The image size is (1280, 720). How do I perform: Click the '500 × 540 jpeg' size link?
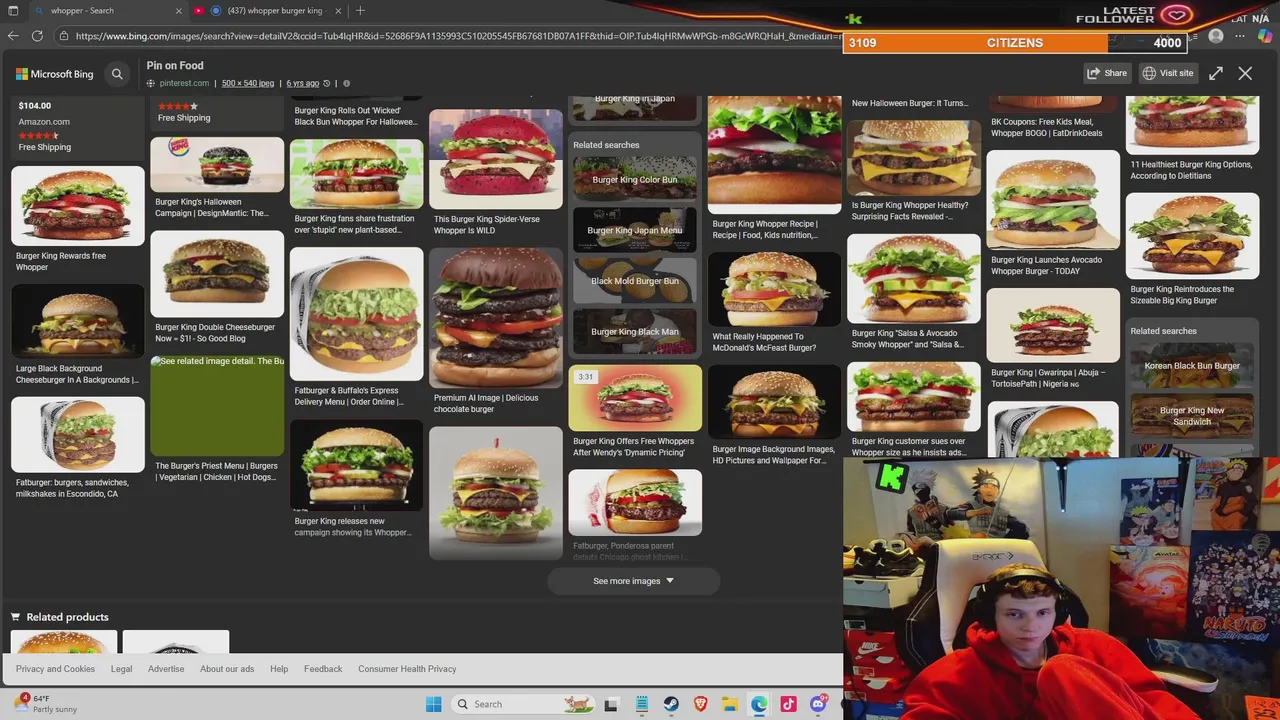click(248, 83)
